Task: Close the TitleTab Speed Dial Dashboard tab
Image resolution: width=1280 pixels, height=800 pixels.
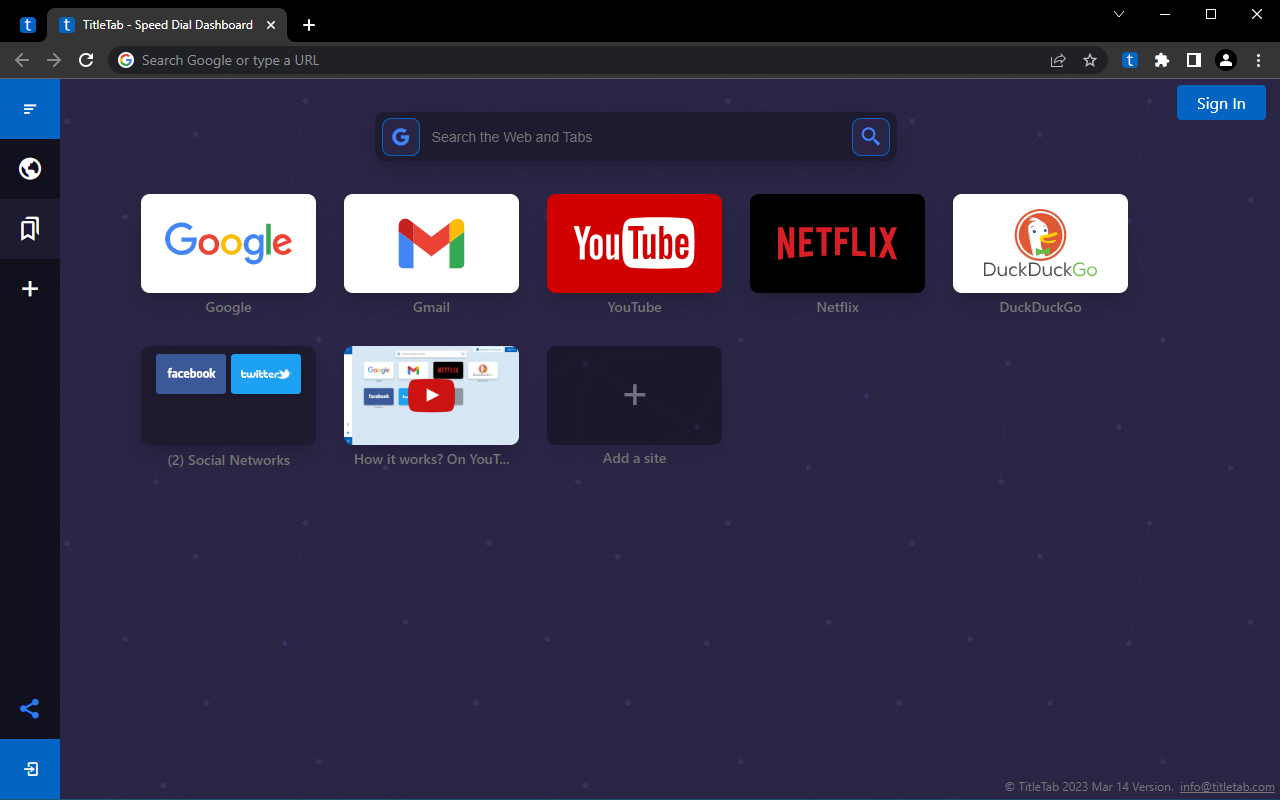Action: point(270,25)
